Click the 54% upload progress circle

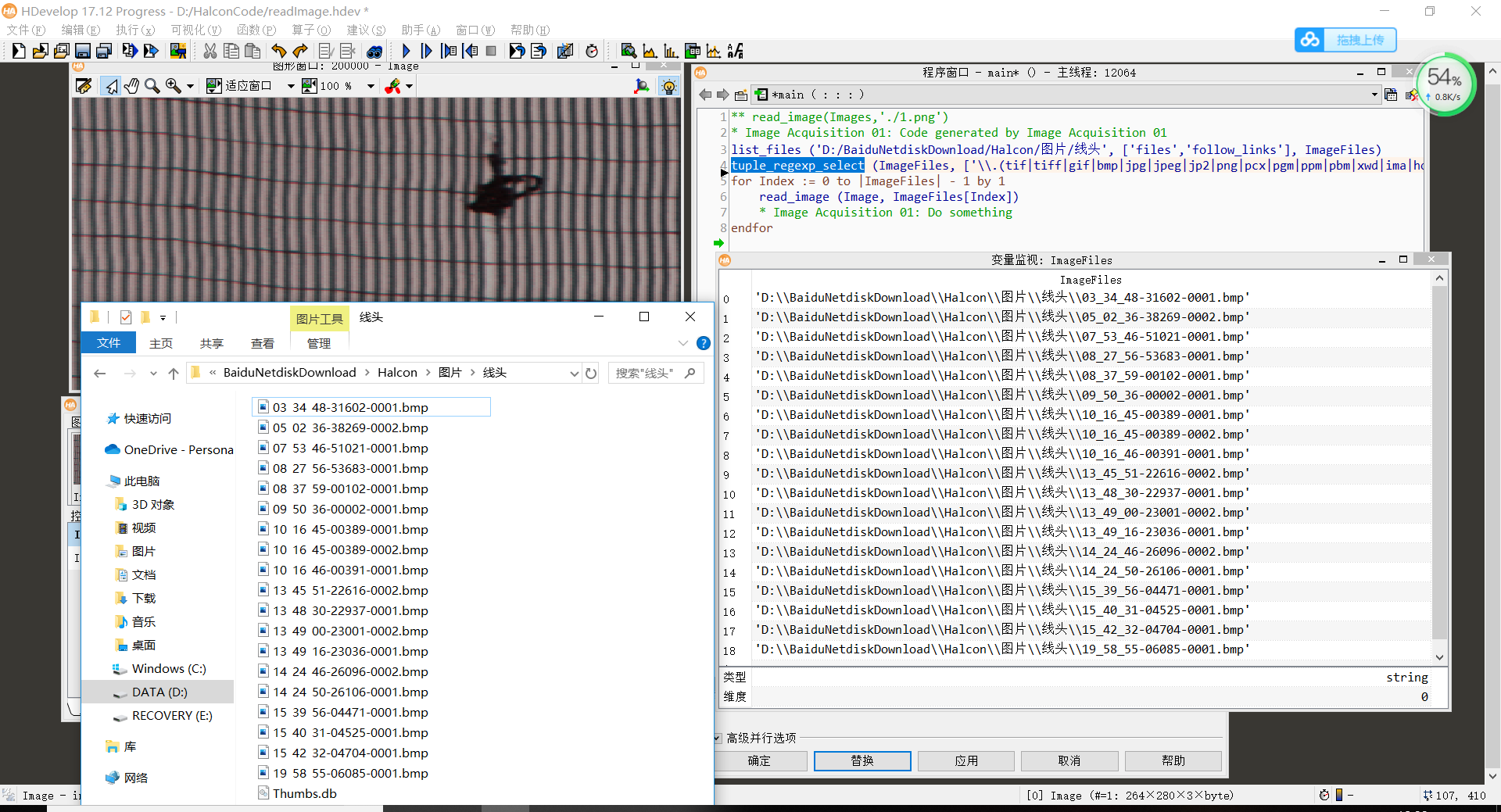pyautogui.click(x=1445, y=84)
